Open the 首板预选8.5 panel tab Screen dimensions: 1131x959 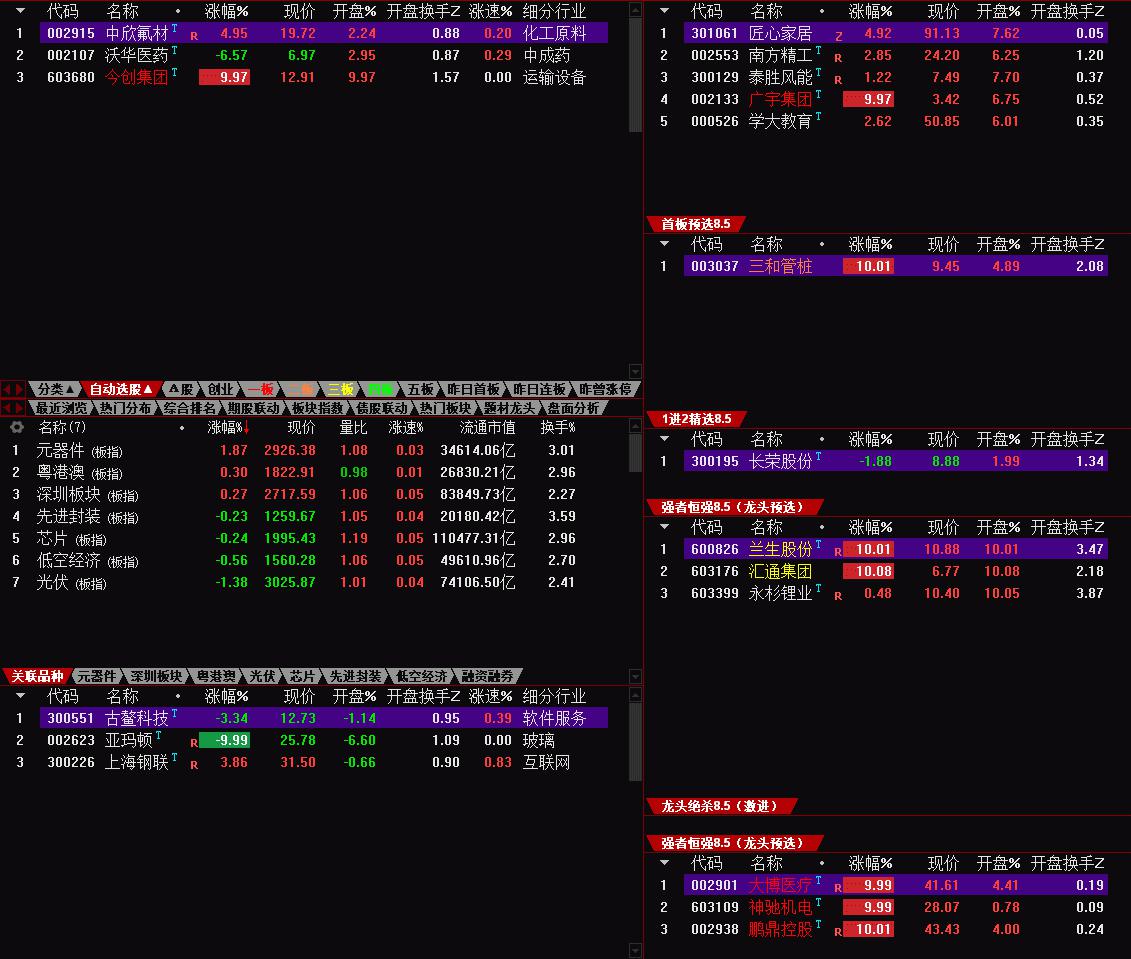(x=695, y=224)
